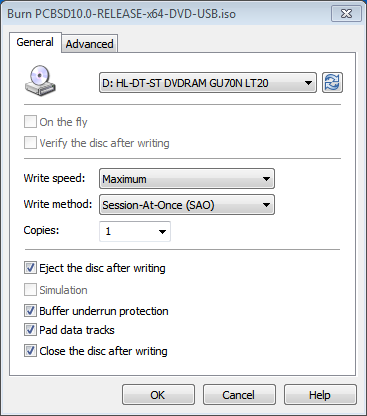This screenshot has height=416, width=367.
Task: Enable On the fly checkbox
Action: (30, 122)
